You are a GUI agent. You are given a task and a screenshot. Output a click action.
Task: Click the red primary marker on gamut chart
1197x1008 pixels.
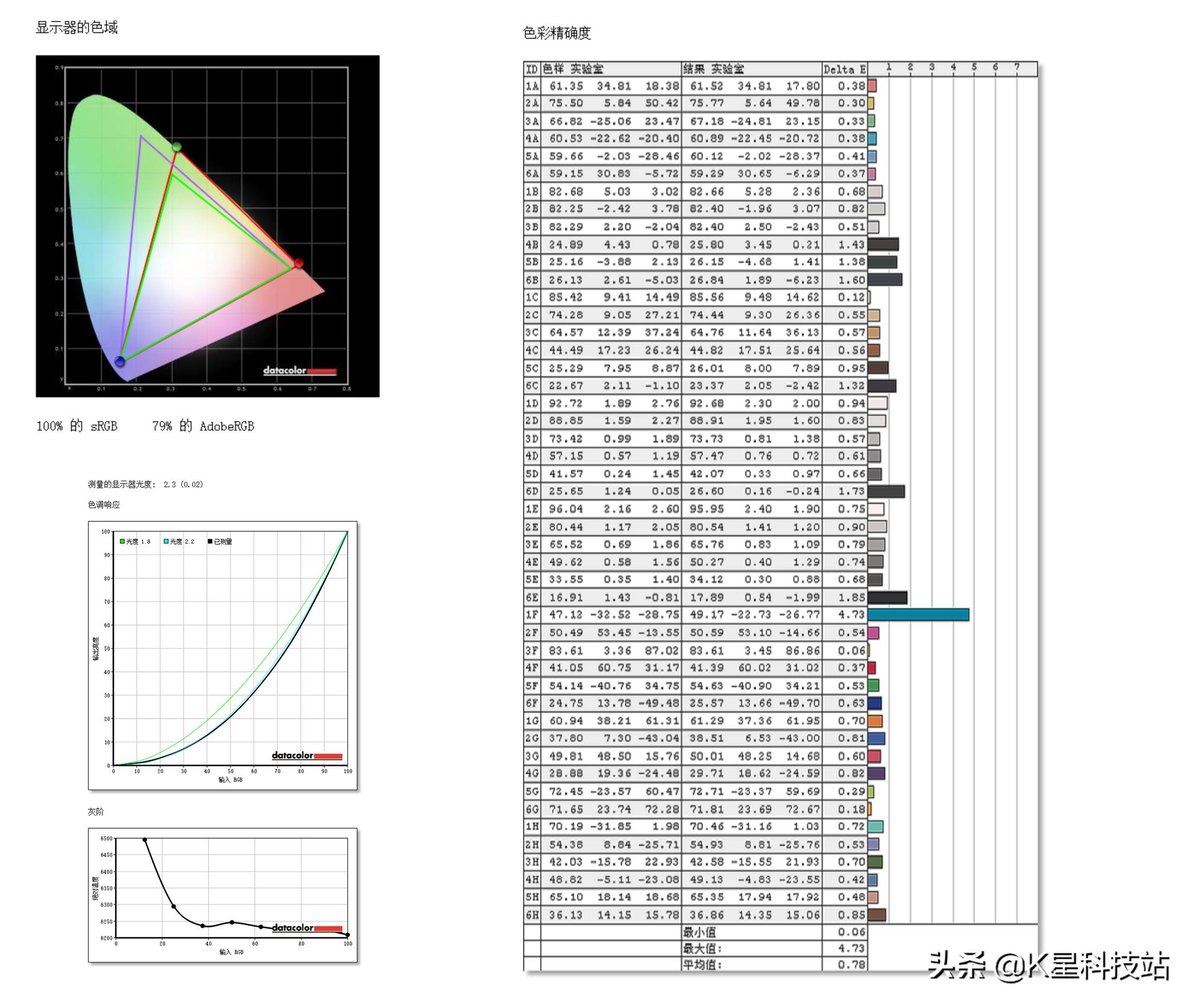pos(298,263)
